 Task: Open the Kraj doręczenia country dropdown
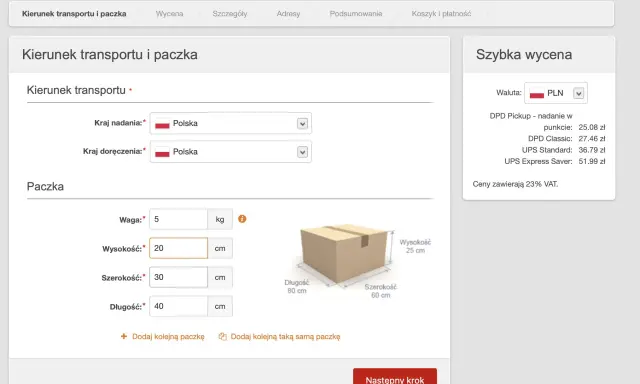click(231, 152)
